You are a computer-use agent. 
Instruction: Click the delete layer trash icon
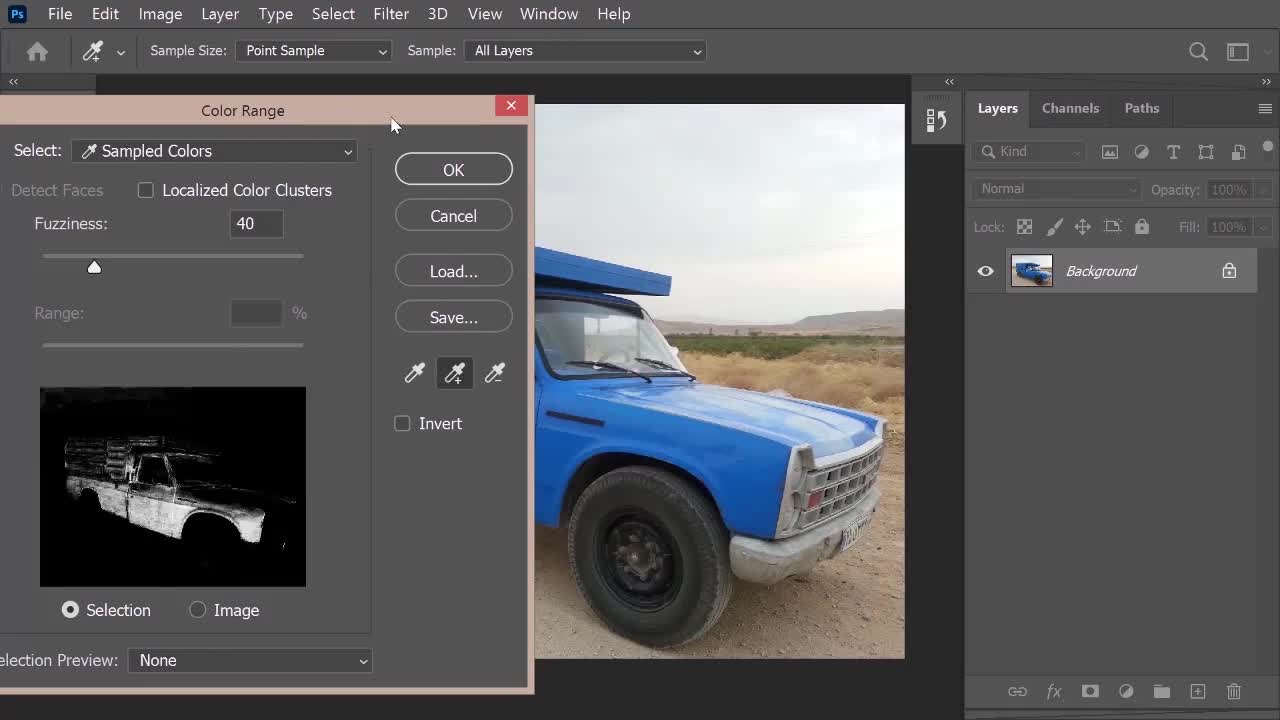tap(1234, 691)
